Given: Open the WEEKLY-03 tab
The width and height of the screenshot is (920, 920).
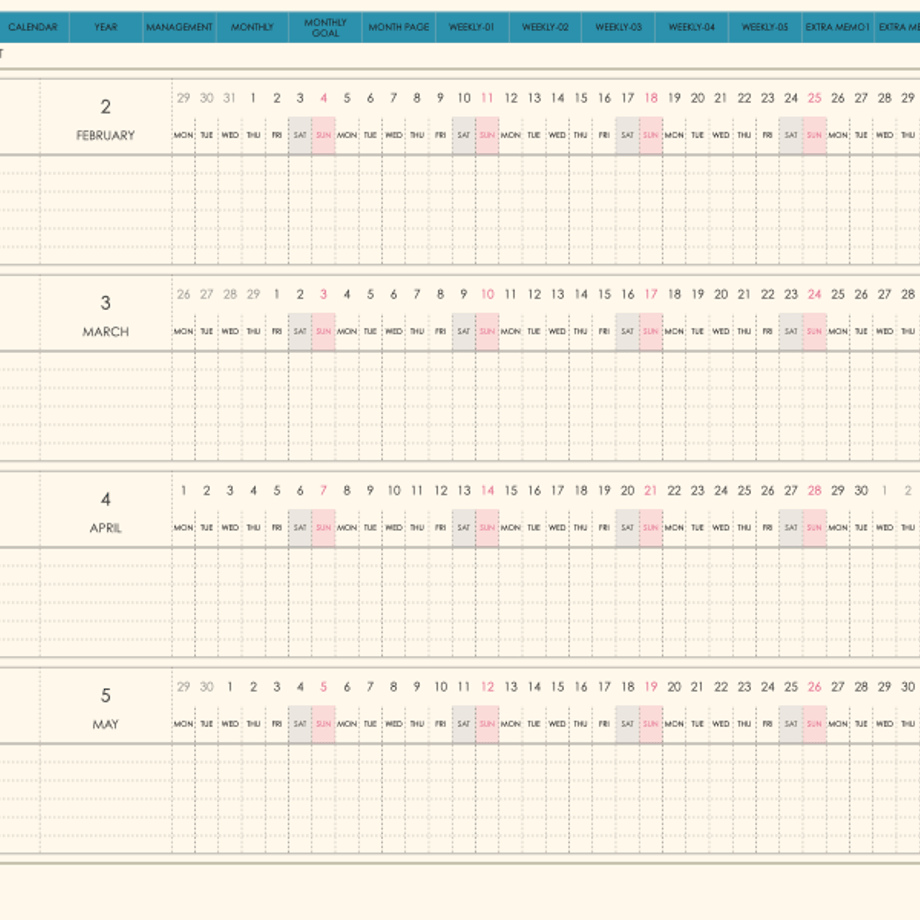Looking at the screenshot, I should click(618, 27).
